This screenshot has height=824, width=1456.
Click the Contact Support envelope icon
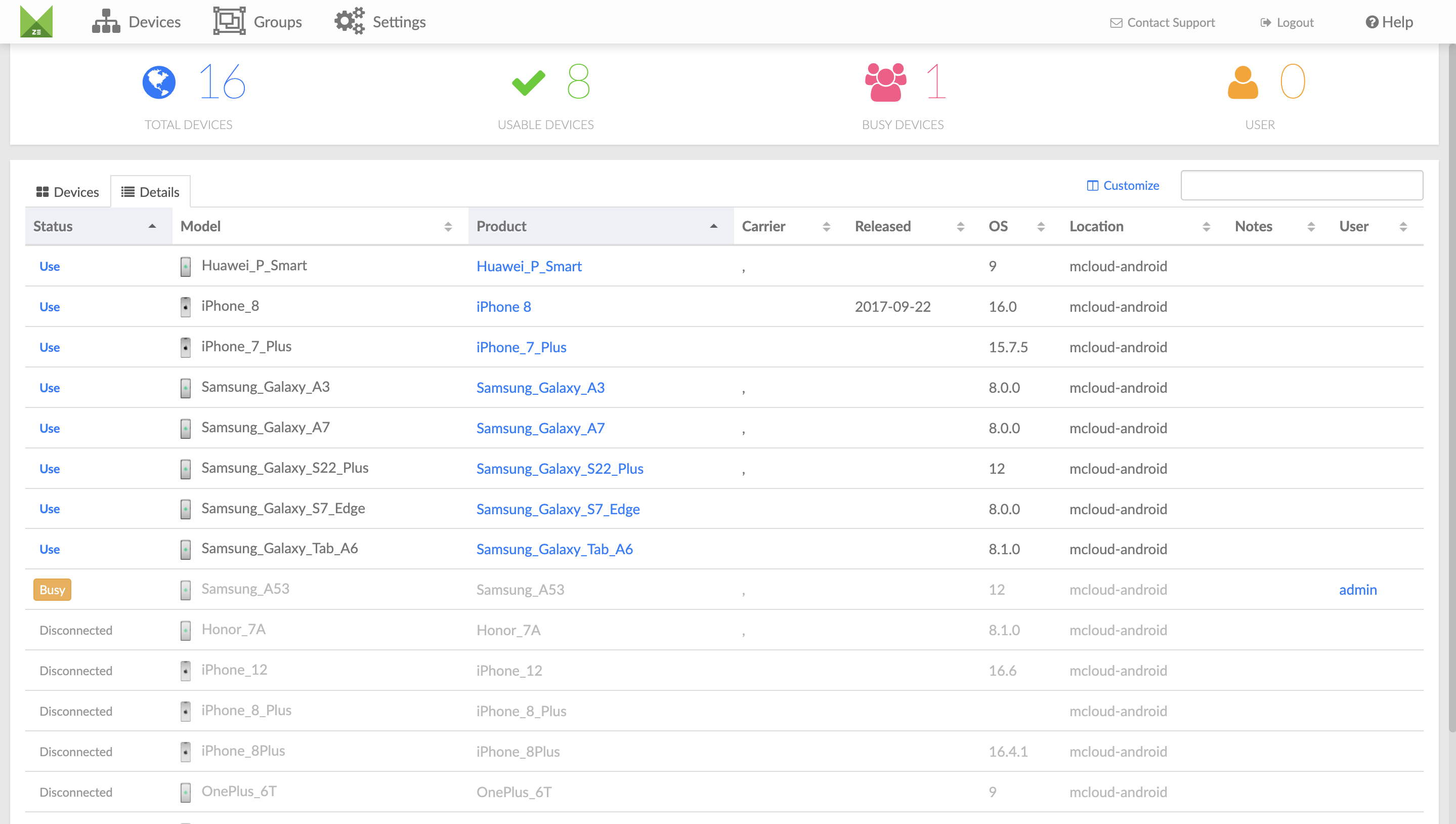(x=1116, y=23)
